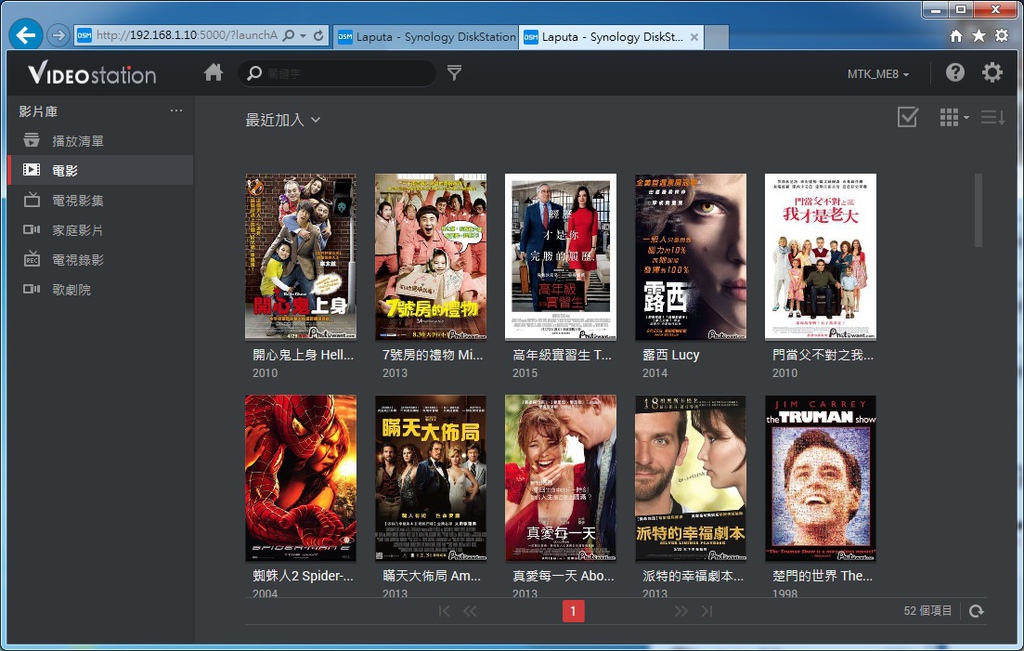
Task: Open 7號房的禮物 movie poster
Action: click(x=430, y=257)
